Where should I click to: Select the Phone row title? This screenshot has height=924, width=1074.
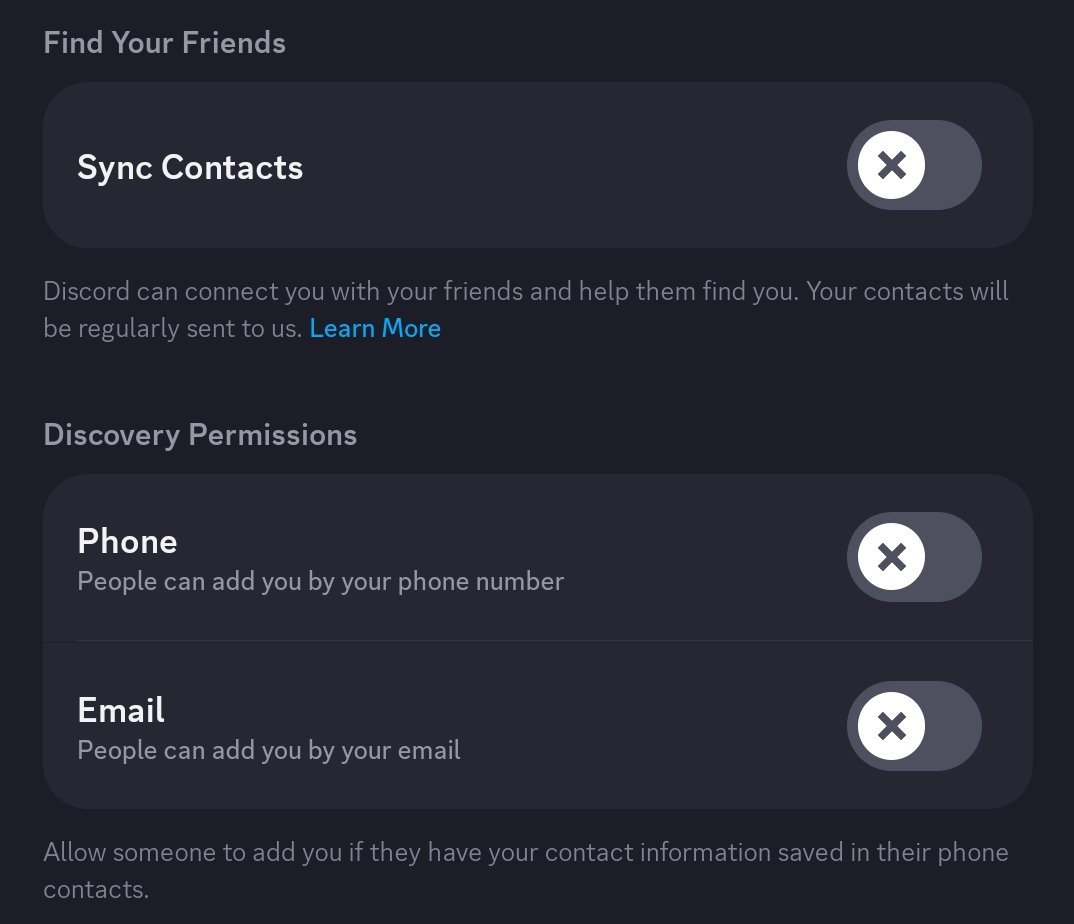pos(127,541)
